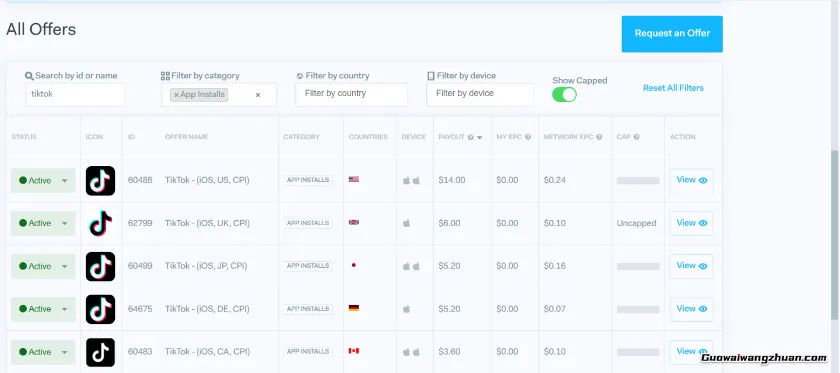840x373 pixels.
Task: Click the Cap help question icon
Action: (636, 137)
